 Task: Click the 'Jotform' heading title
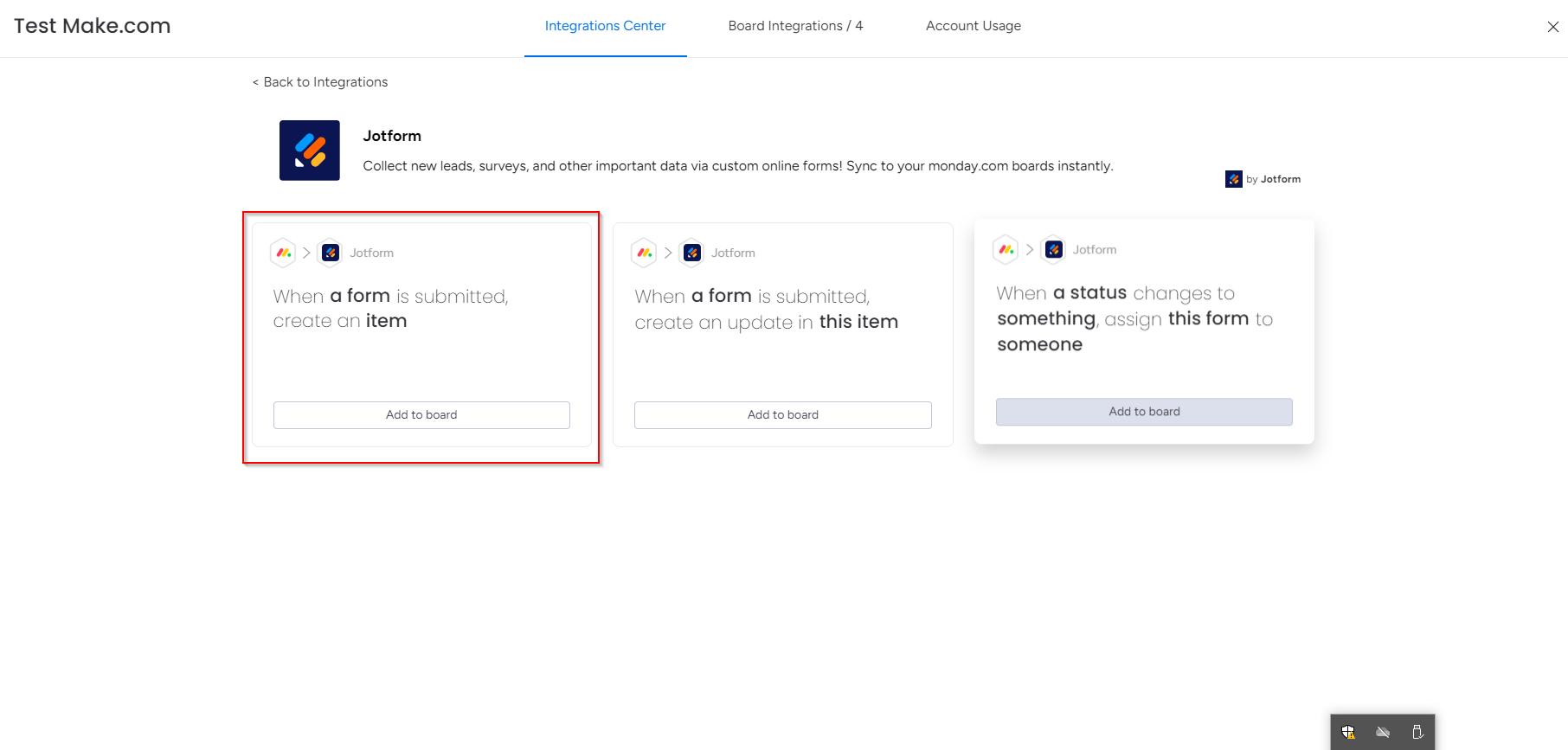pyautogui.click(x=392, y=136)
